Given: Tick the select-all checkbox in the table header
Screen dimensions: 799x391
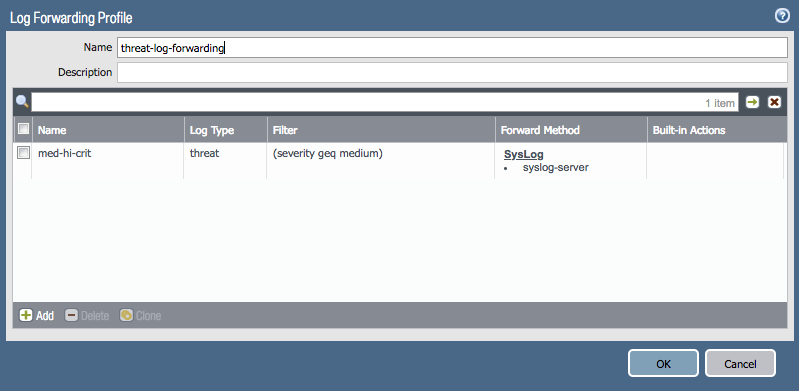Looking at the screenshot, I should click(x=23, y=129).
